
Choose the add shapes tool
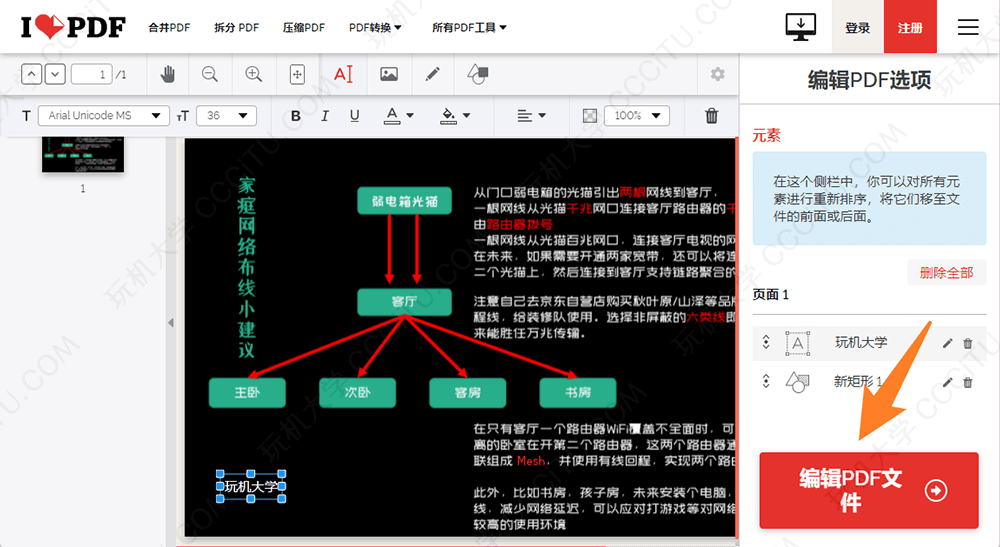(477, 74)
